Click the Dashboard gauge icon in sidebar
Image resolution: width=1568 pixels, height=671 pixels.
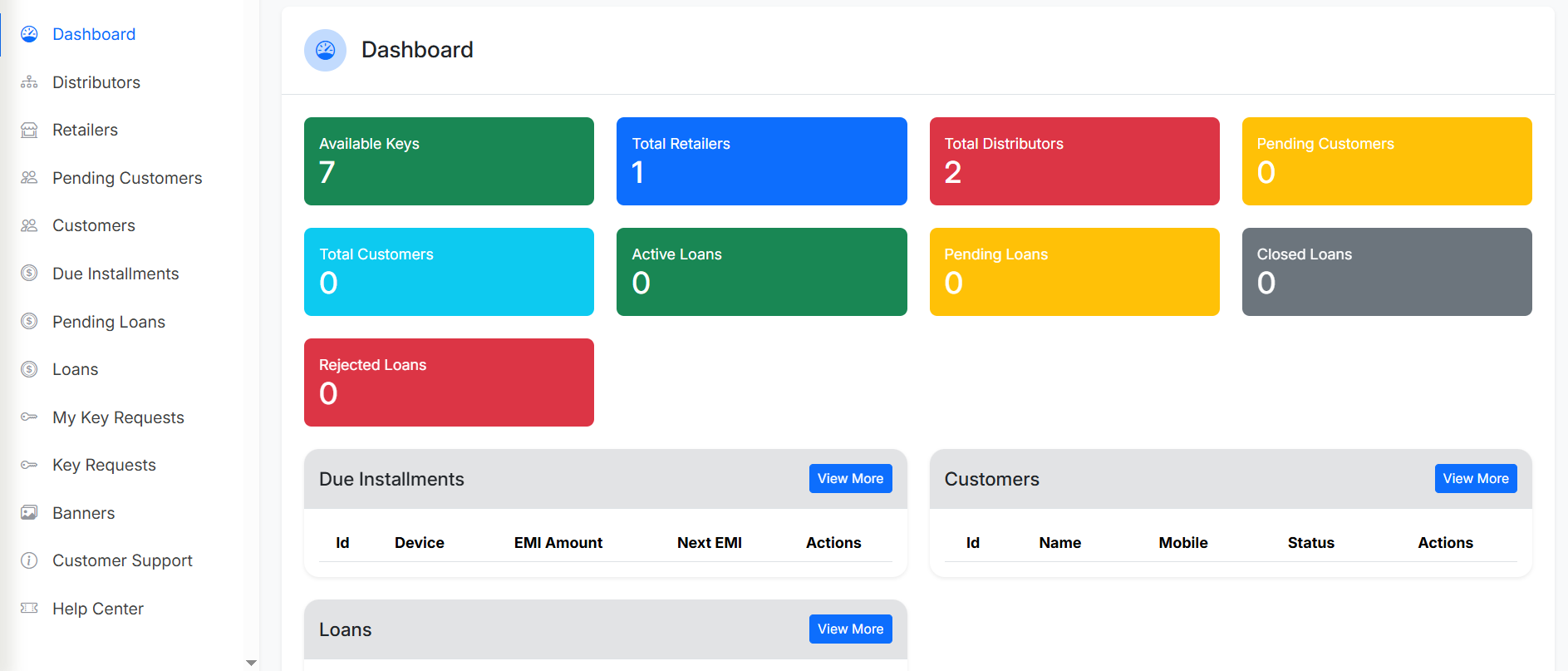click(29, 34)
